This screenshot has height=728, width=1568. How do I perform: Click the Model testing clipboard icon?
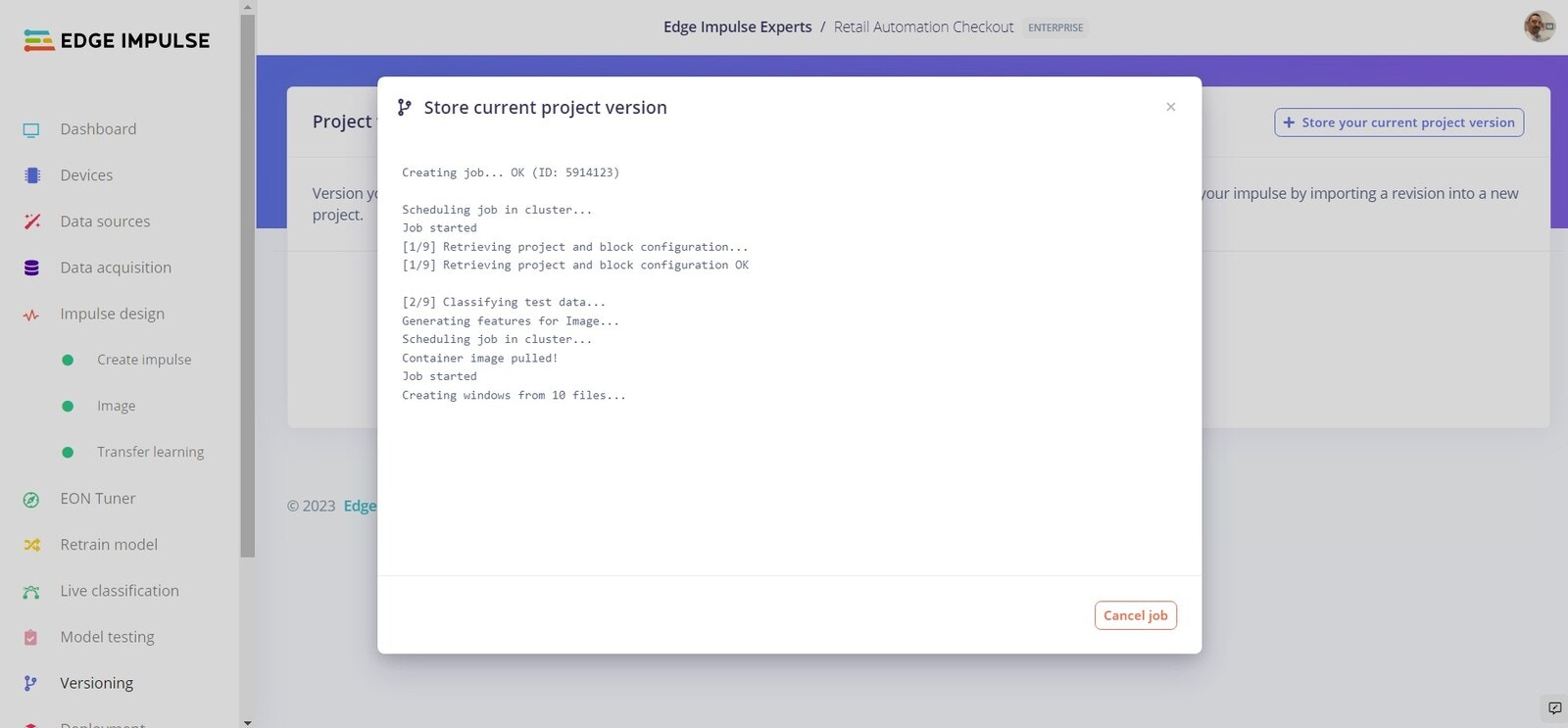pyautogui.click(x=31, y=638)
